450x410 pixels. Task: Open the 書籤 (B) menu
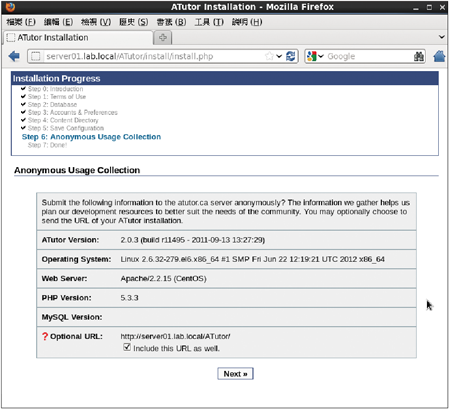point(171,22)
